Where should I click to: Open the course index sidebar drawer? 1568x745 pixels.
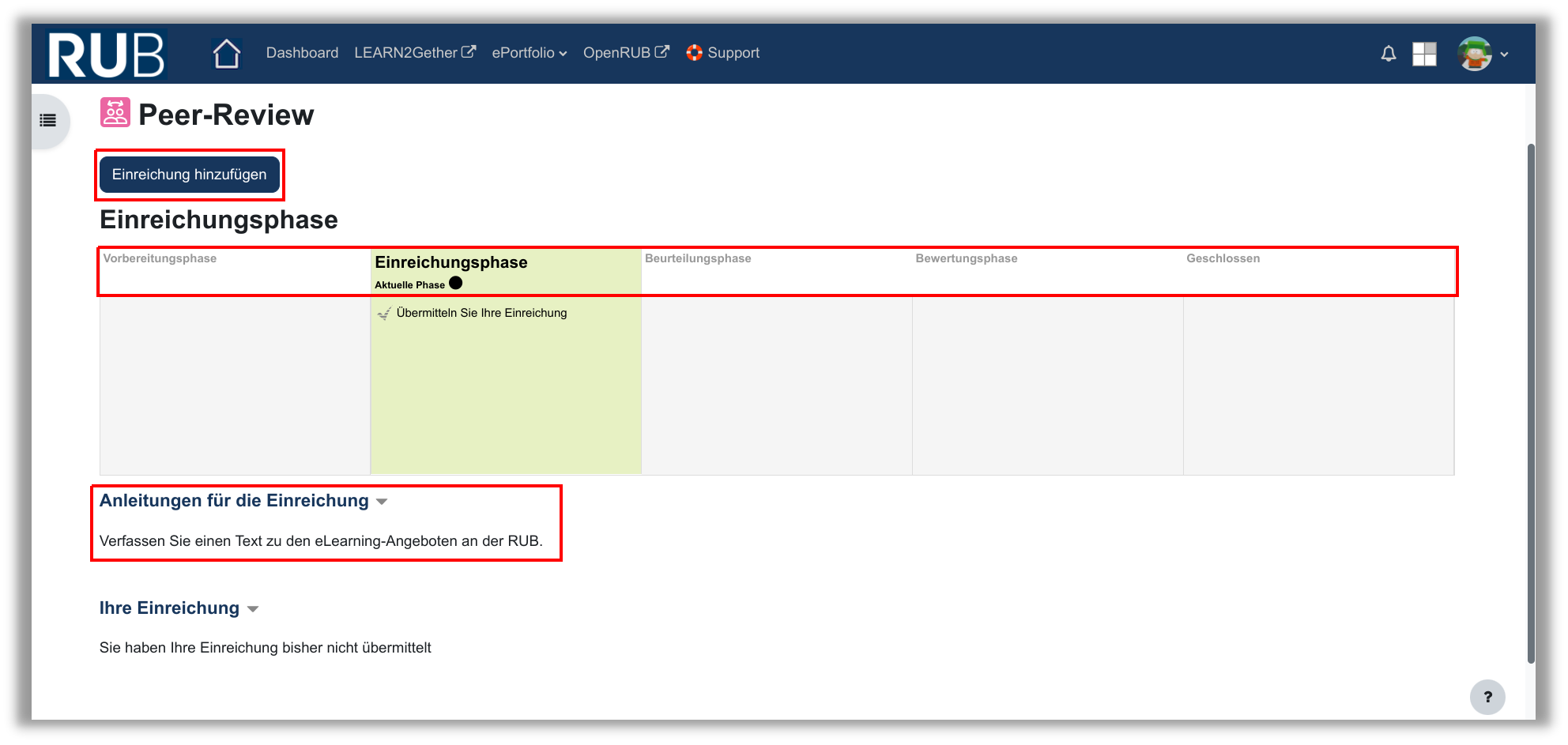(48, 121)
